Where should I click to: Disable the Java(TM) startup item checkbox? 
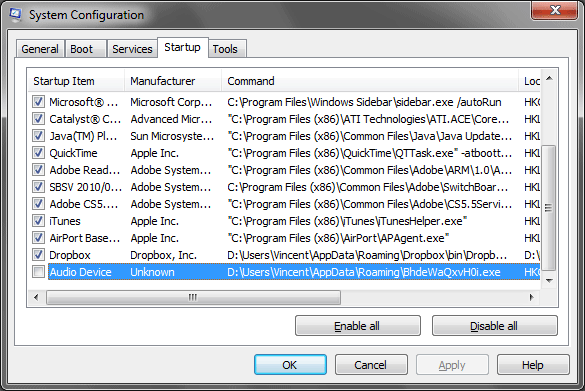[x=38, y=136]
